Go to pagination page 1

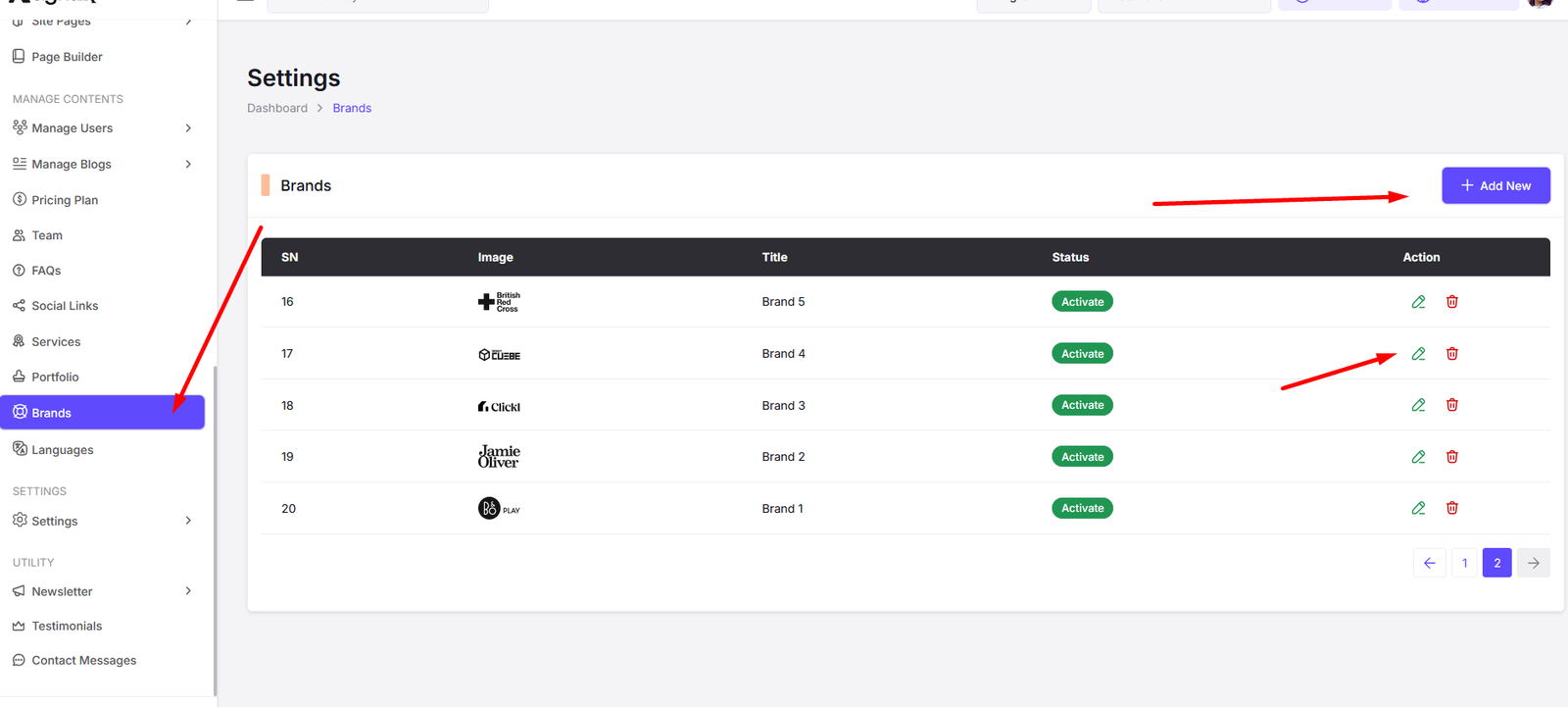1464,563
